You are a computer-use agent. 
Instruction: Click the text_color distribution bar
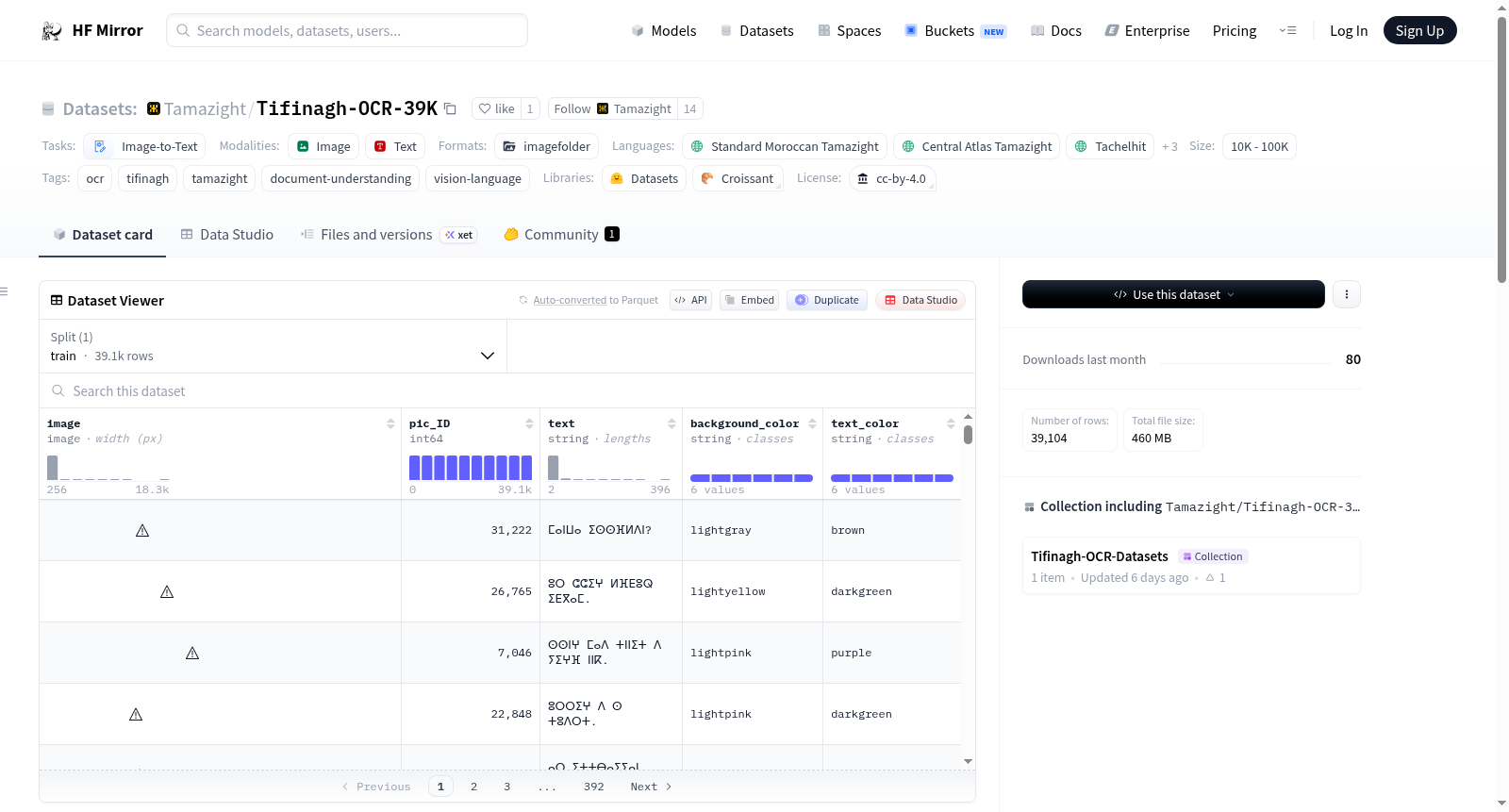point(892,478)
